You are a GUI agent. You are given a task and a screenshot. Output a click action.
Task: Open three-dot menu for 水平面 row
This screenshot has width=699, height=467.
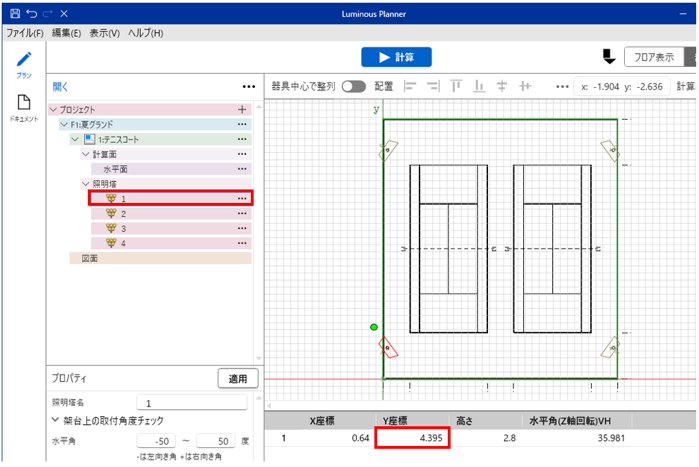click(x=241, y=169)
